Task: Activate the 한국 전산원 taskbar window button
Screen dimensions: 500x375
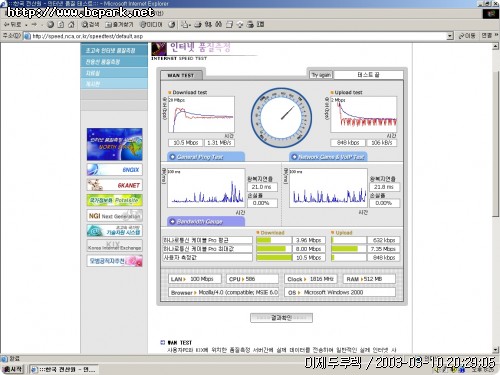Action: 63,370
